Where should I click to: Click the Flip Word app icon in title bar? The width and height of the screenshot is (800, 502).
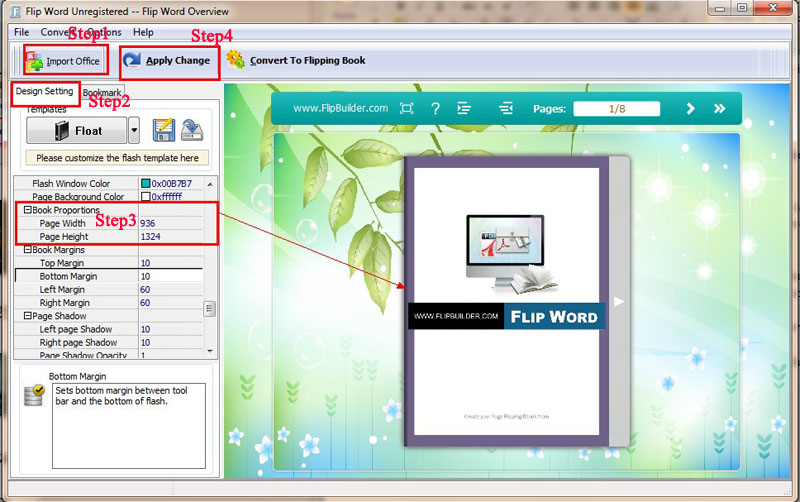pyautogui.click(x=15, y=11)
